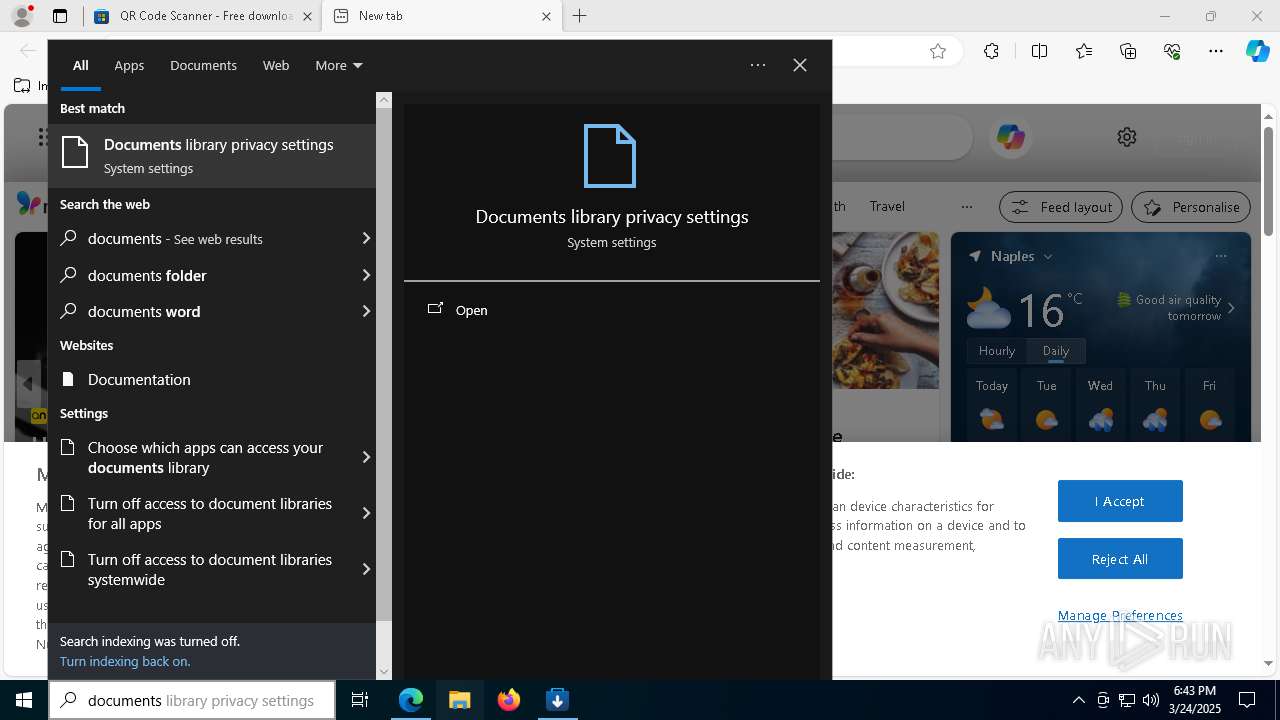Screen dimensions: 1280x720
Task: Open new tab page settings gear
Action: point(1127,137)
